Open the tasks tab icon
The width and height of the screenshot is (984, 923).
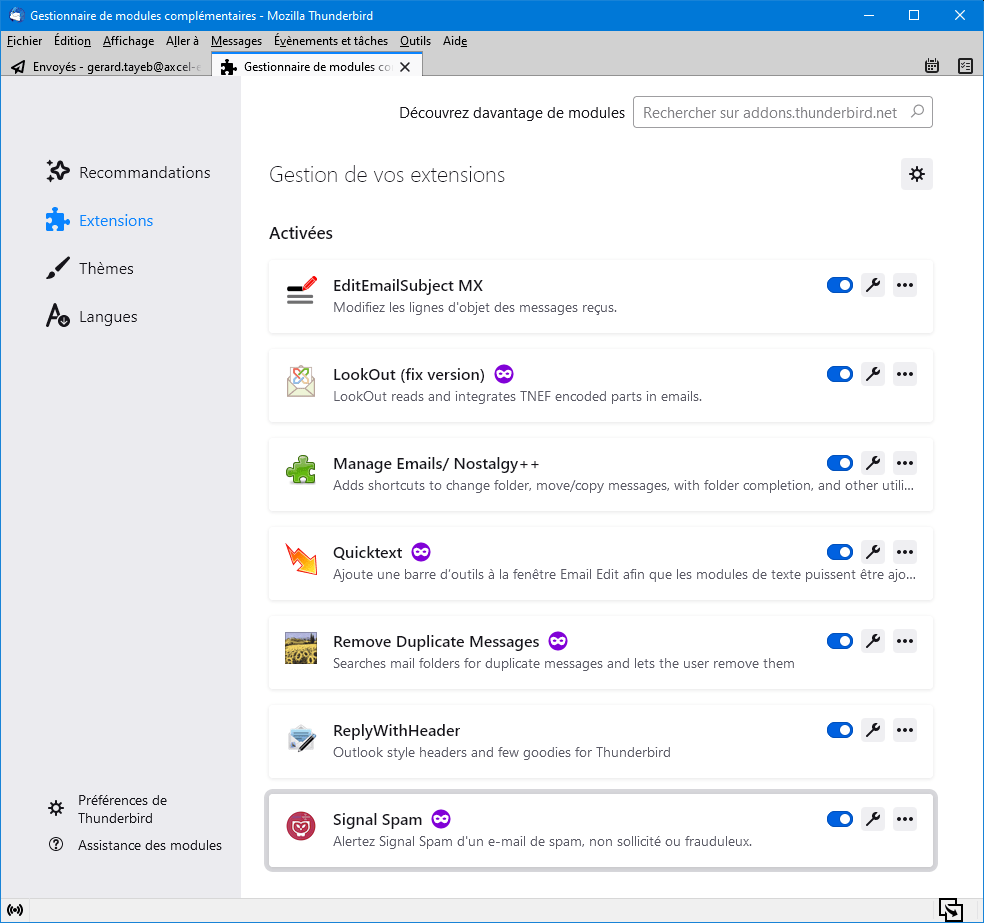coord(966,65)
